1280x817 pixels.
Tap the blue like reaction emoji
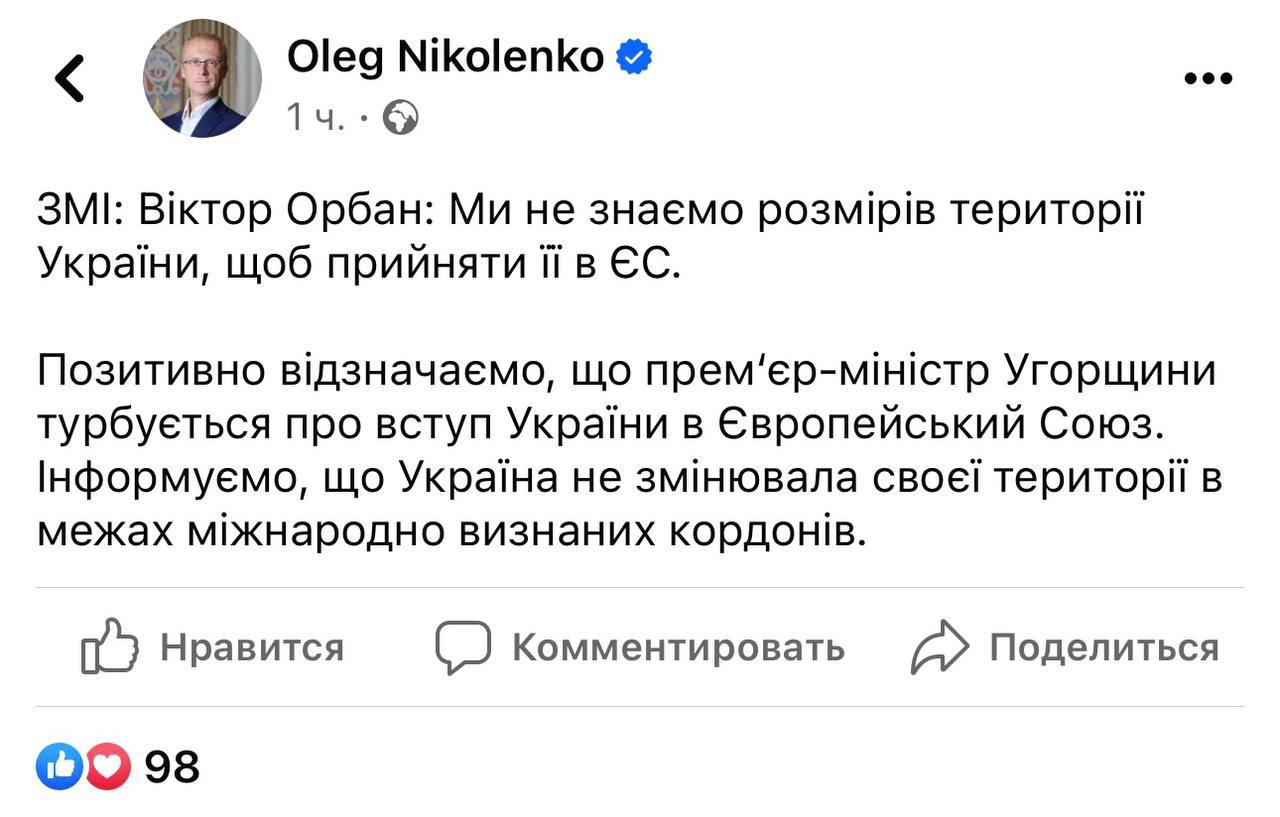tap(57, 768)
